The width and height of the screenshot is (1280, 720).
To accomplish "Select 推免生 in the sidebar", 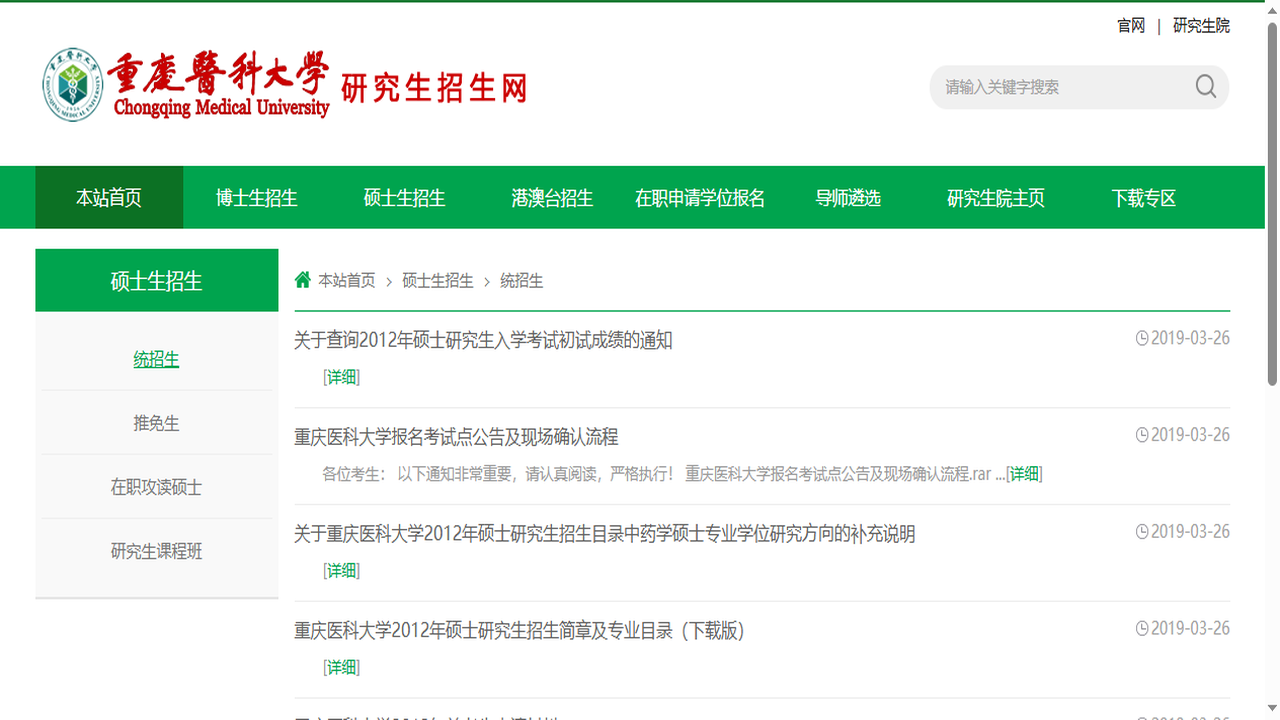I will tap(156, 423).
